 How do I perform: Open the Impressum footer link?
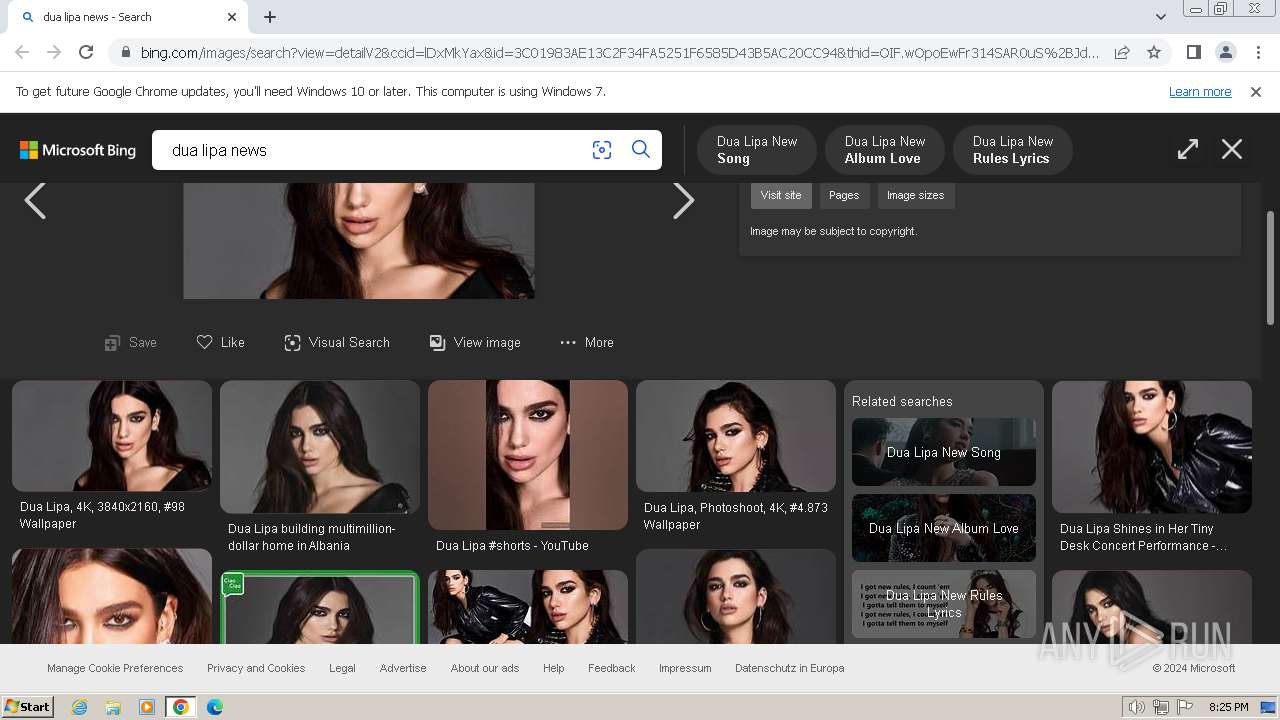tap(685, 668)
